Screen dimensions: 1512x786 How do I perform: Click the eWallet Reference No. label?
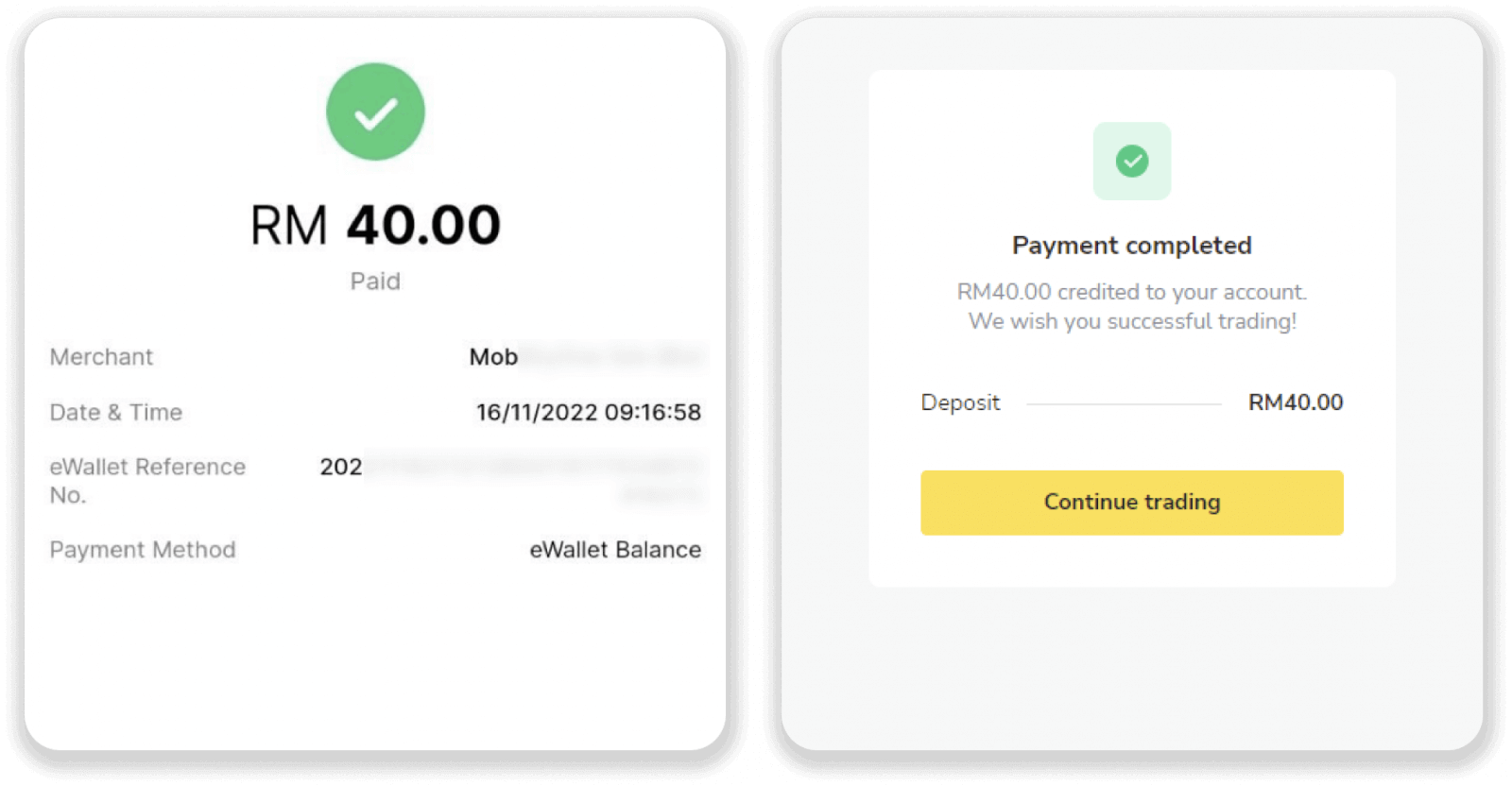(146, 480)
